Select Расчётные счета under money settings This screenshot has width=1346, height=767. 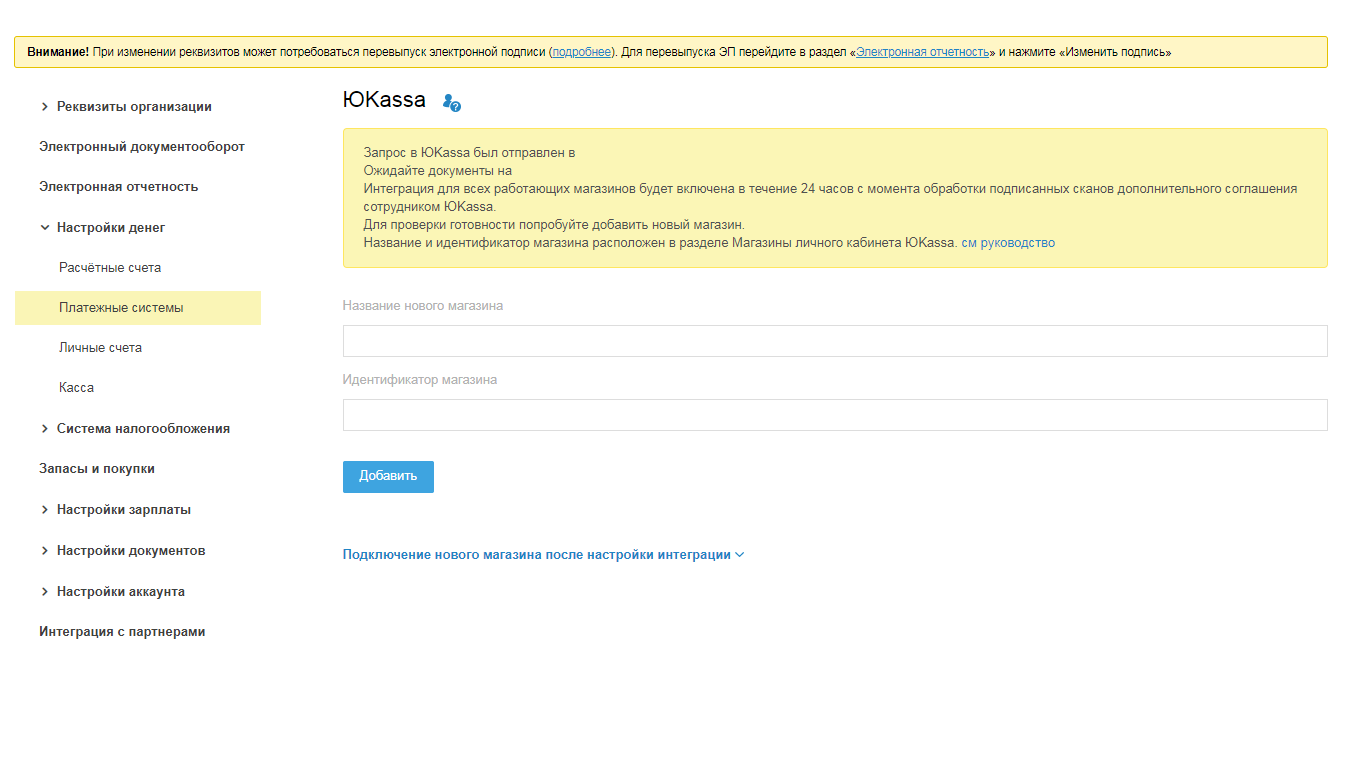click(x=110, y=268)
